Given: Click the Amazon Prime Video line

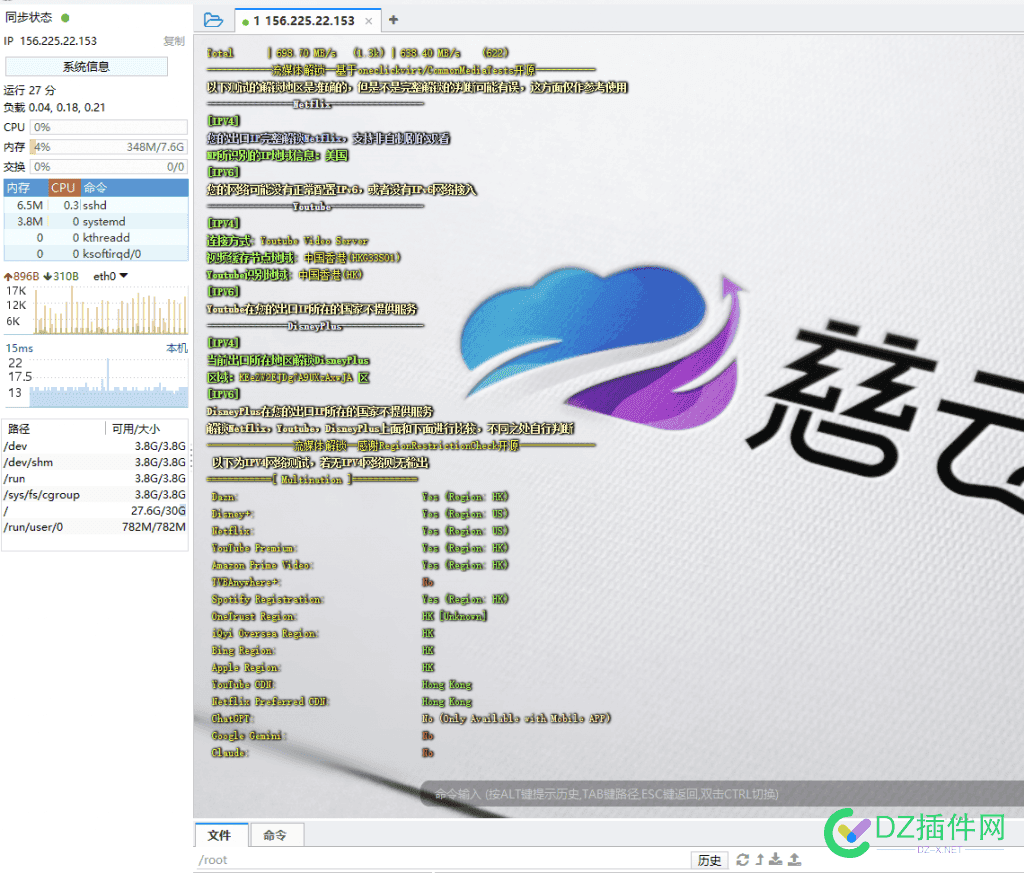Looking at the screenshot, I should [x=360, y=565].
